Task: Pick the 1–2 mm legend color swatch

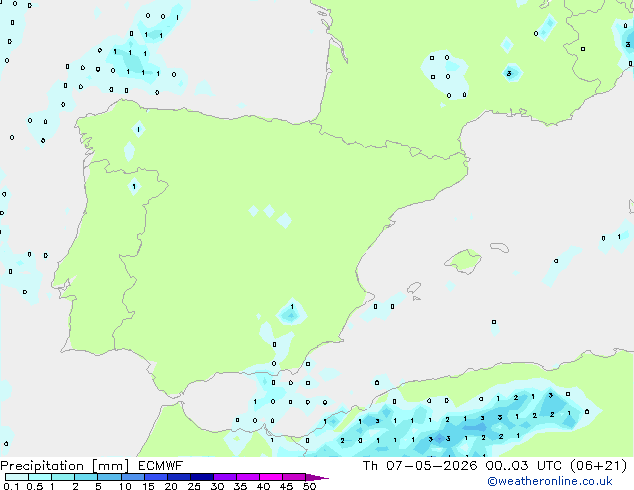Action: 63,477
